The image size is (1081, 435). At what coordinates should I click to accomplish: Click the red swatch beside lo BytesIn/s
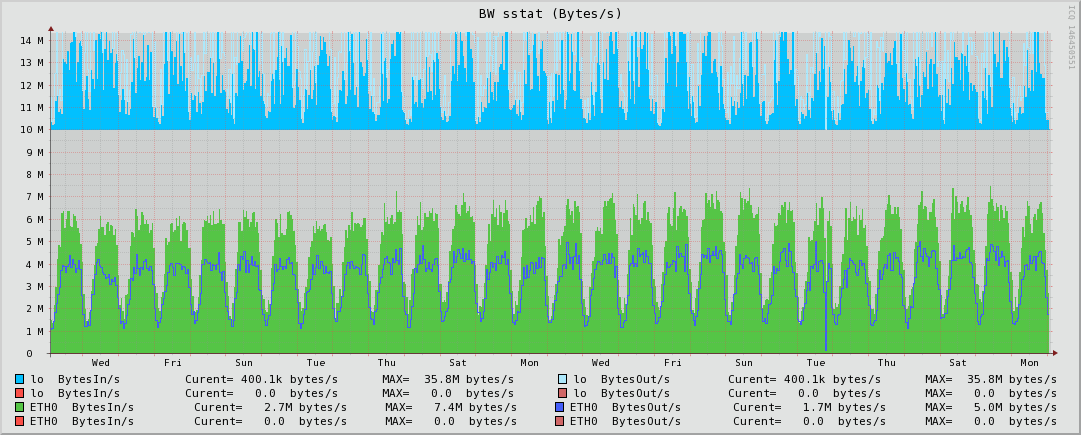[19, 394]
